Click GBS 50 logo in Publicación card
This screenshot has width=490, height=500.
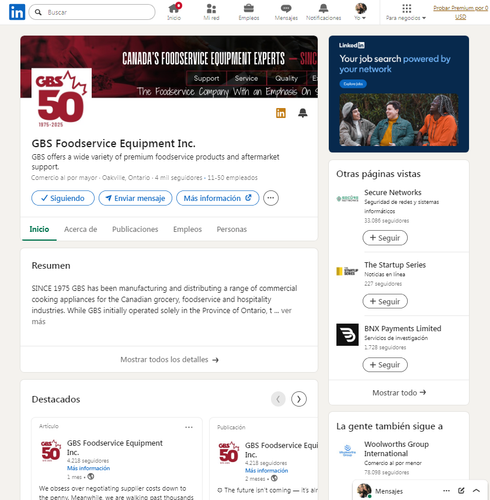tap(229, 453)
